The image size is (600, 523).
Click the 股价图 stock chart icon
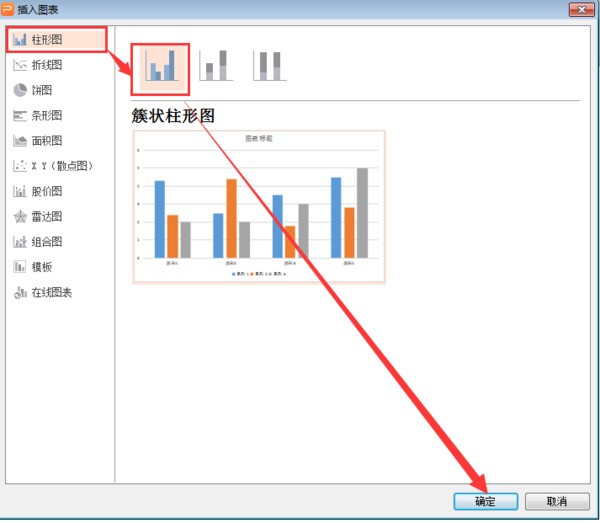click(20, 191)
